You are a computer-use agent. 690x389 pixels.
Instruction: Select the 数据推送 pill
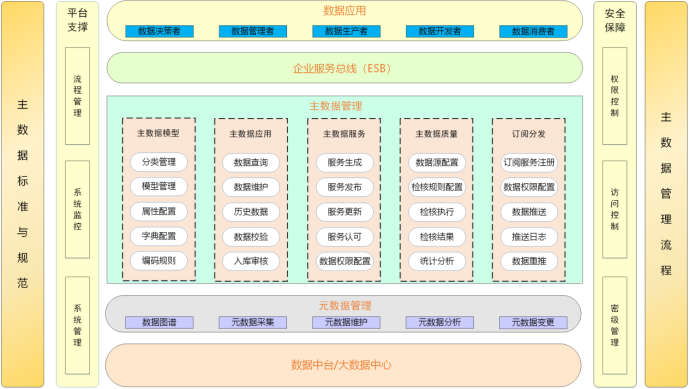pos(529,212)
